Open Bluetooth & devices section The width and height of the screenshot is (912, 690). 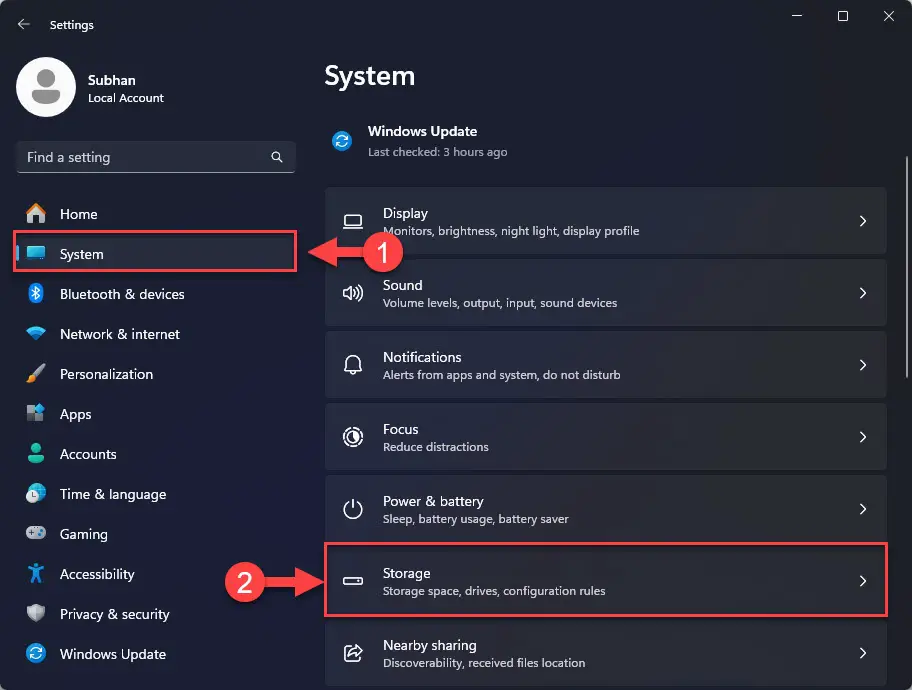(x=156, y=293)
